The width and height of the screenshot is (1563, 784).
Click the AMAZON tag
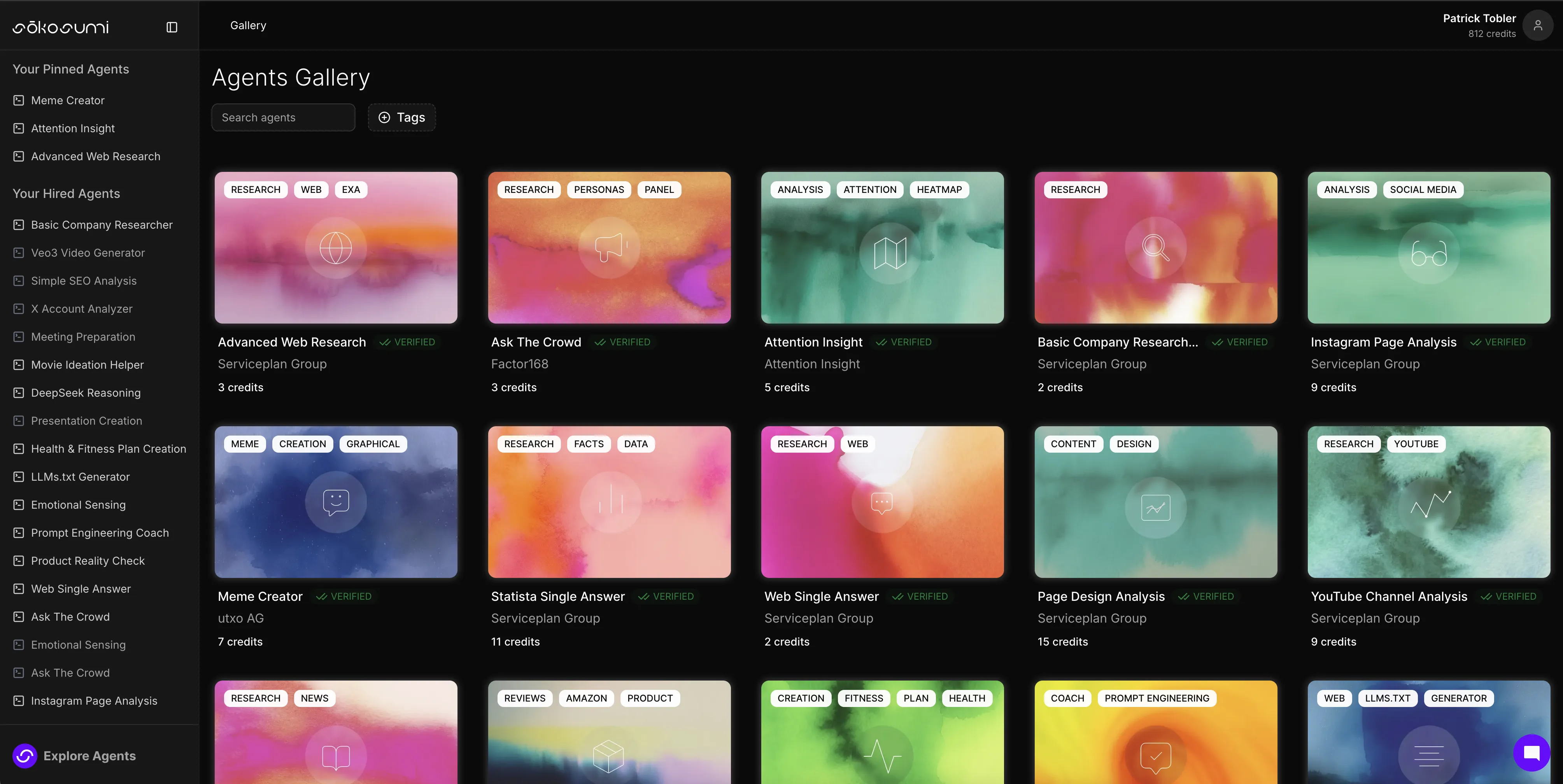[x=586, y=698]
